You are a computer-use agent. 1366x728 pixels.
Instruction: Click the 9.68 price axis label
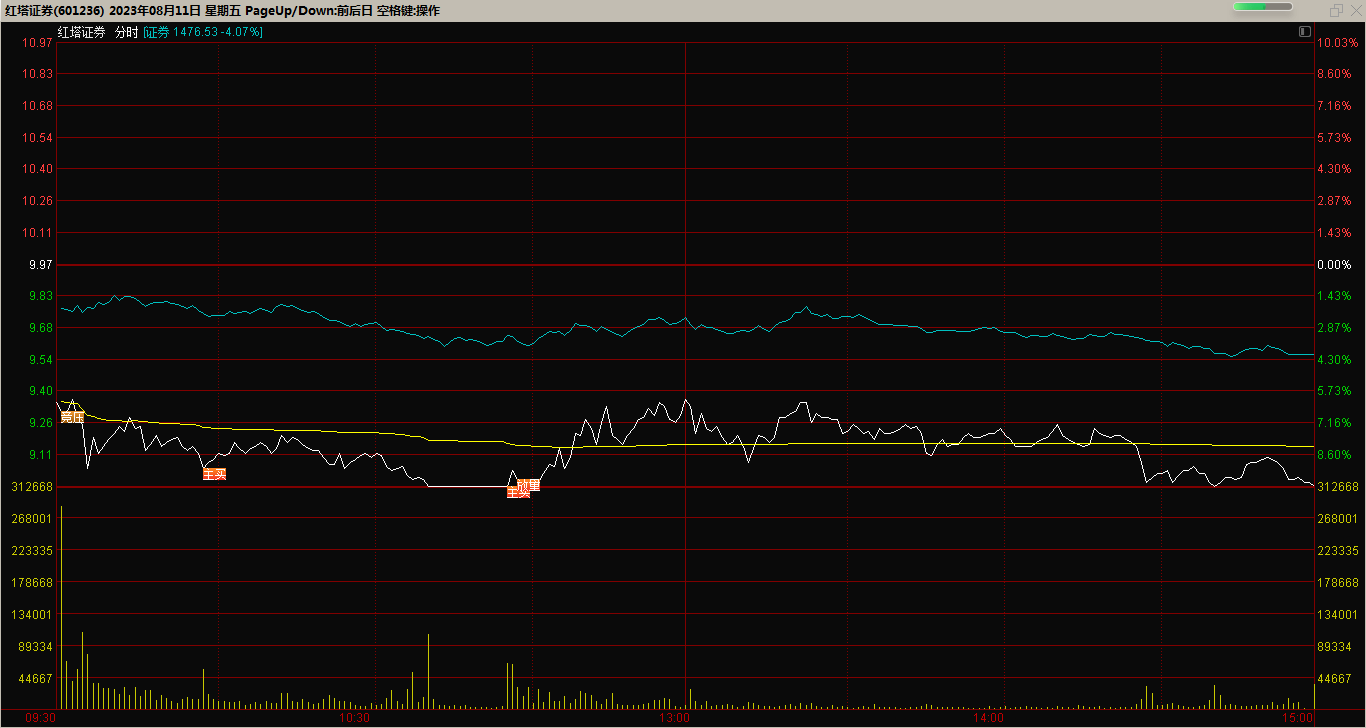pyautogui.click(x=43, y=328)
